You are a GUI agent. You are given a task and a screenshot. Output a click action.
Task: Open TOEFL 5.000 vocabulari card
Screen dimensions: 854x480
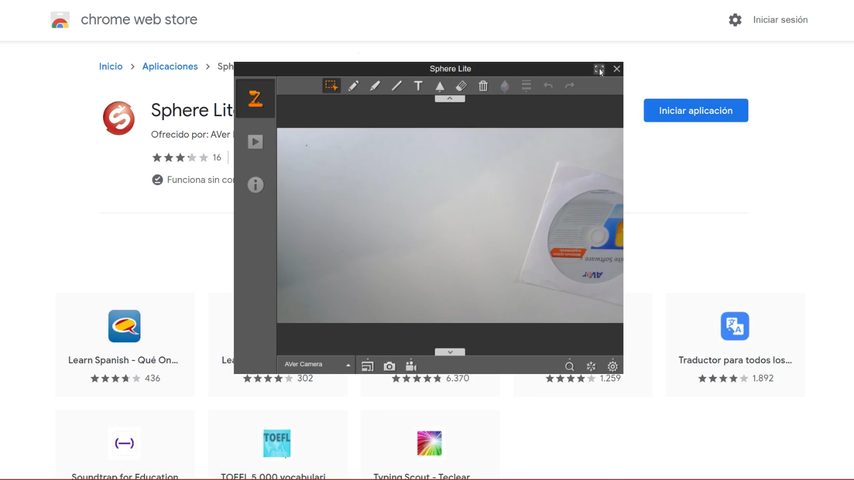pyautogui.click(x=277, y=445)
